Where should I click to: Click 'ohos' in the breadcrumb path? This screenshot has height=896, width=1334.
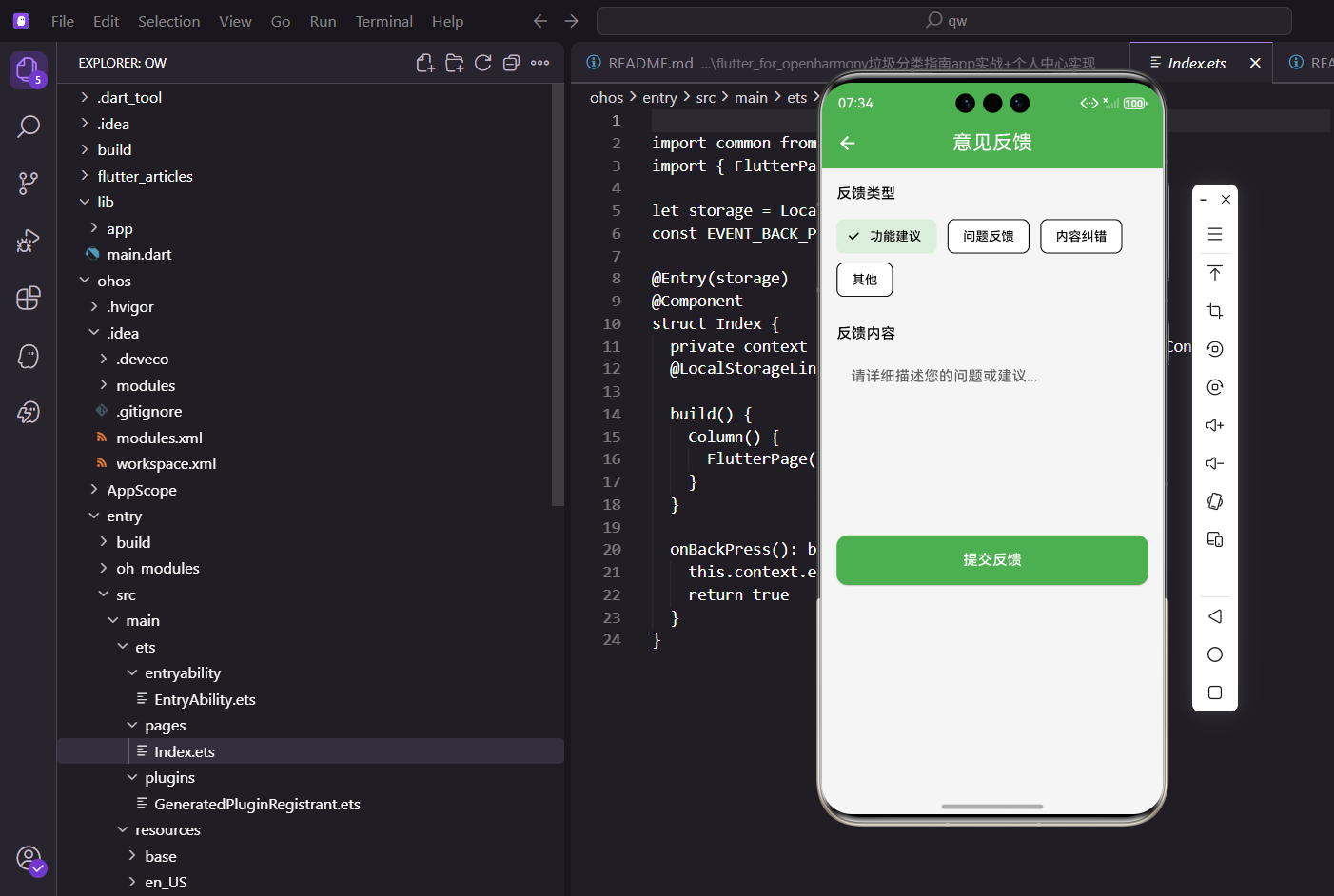pos(607,97)
